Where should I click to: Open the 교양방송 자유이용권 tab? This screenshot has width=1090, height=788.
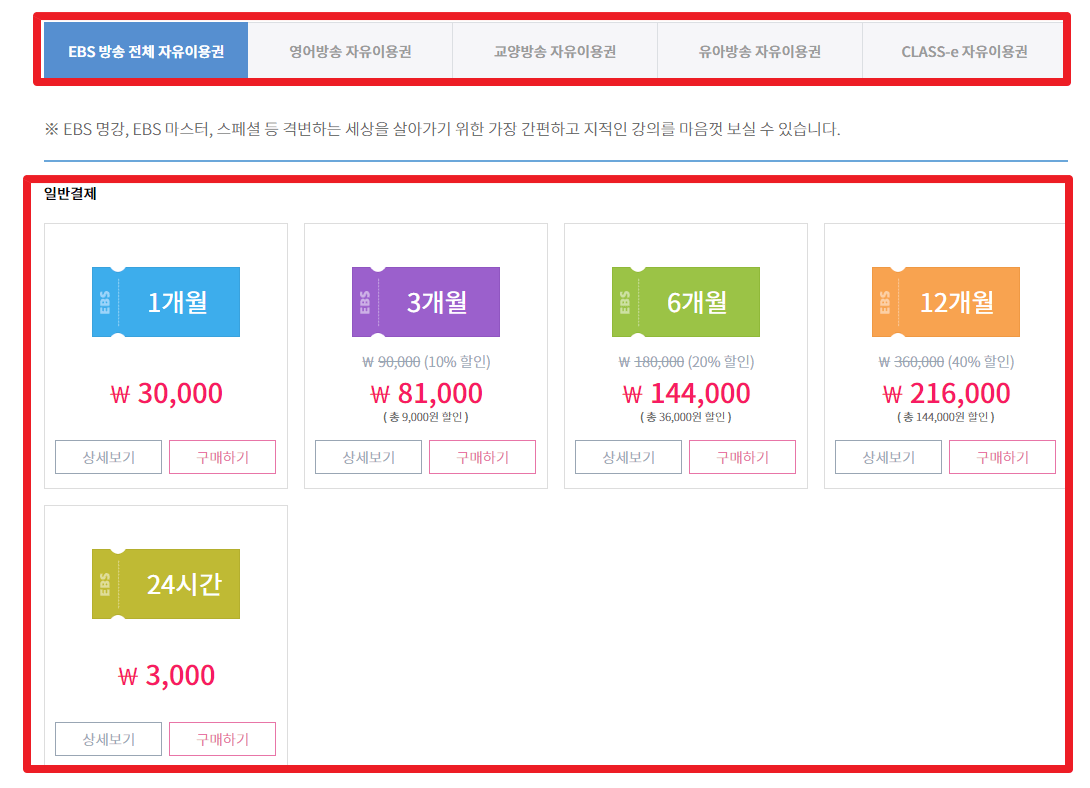(x=555, y=51)
